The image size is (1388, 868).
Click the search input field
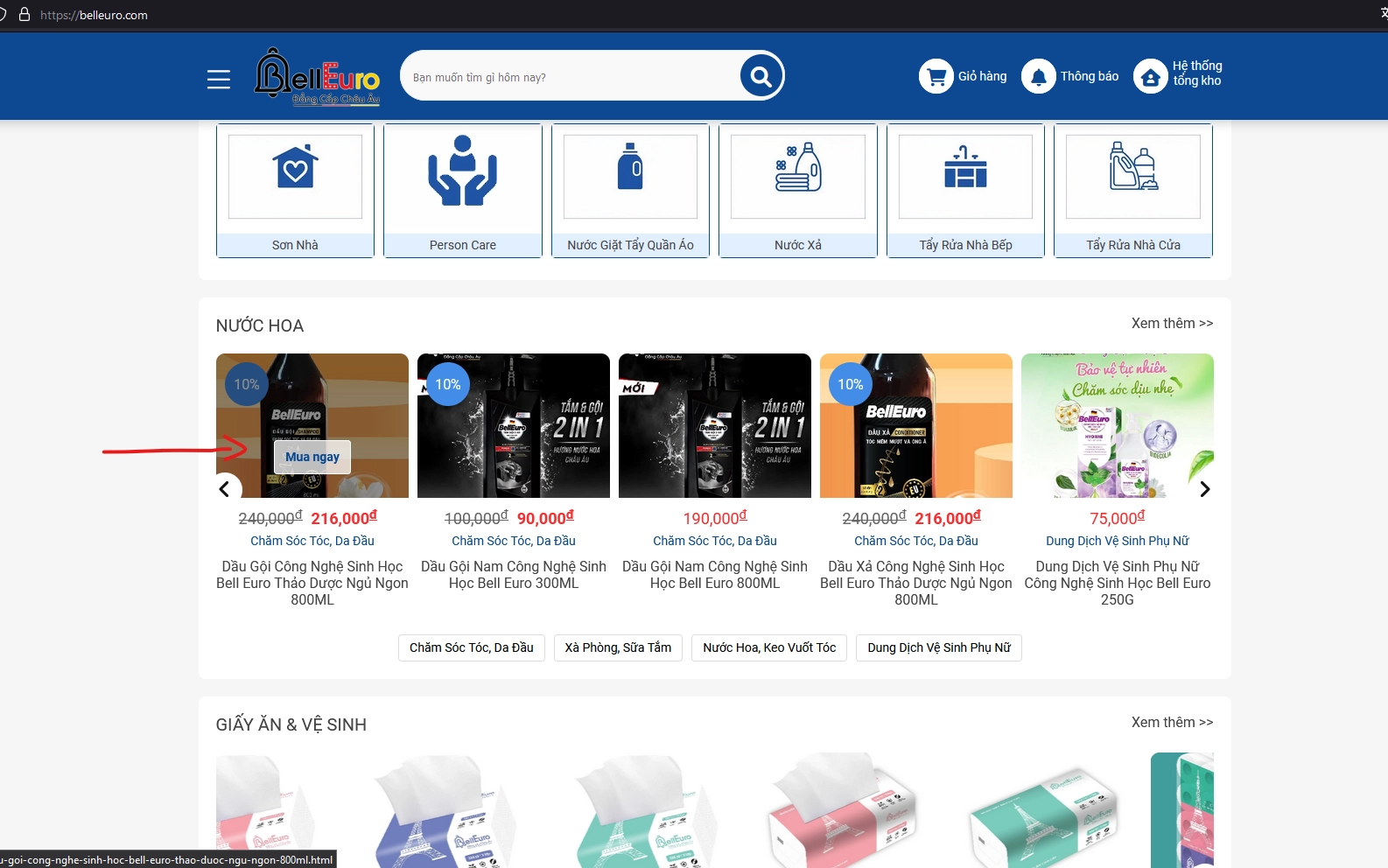pos(569,77)
